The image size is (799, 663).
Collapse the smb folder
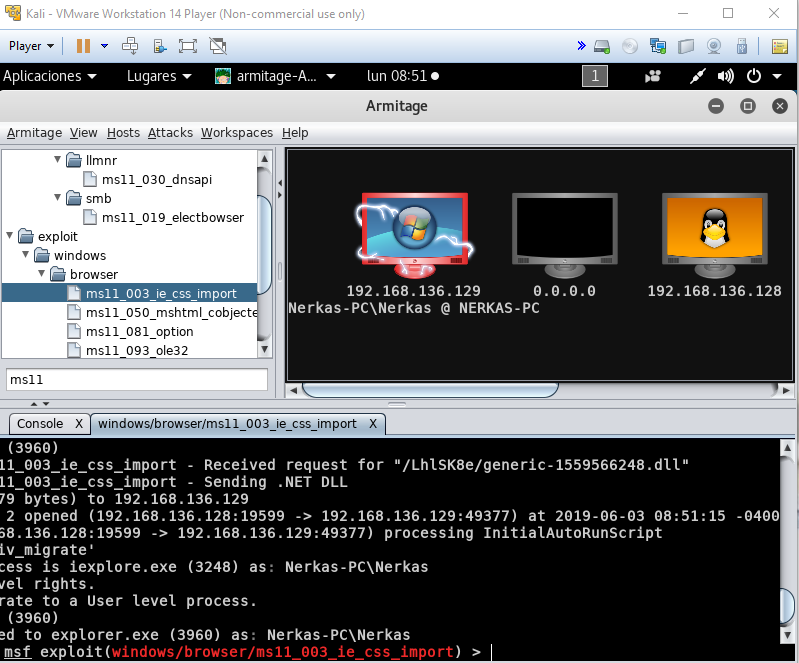[58, 197]
